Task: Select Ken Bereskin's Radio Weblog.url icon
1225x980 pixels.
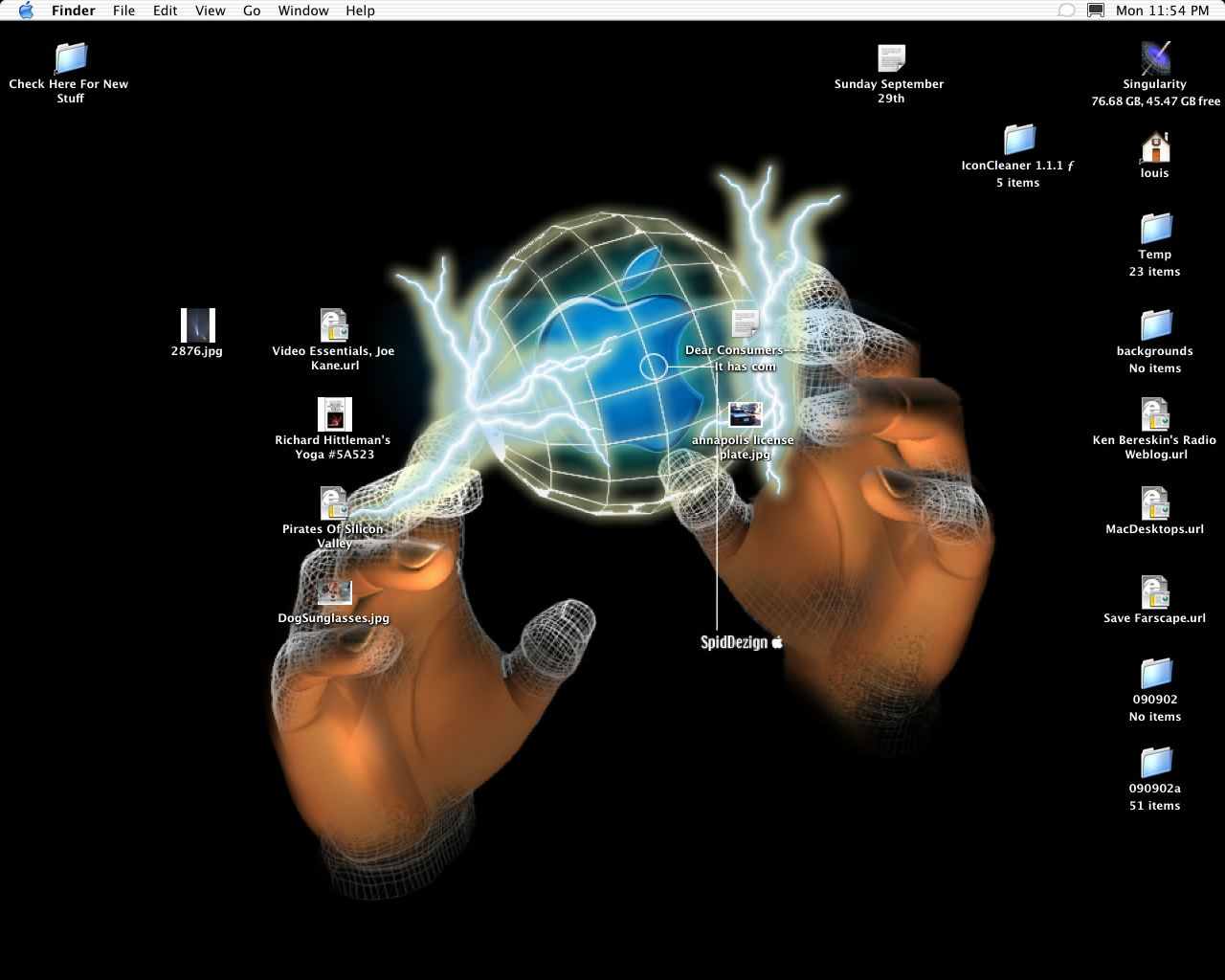Action: coord(1155,414)
